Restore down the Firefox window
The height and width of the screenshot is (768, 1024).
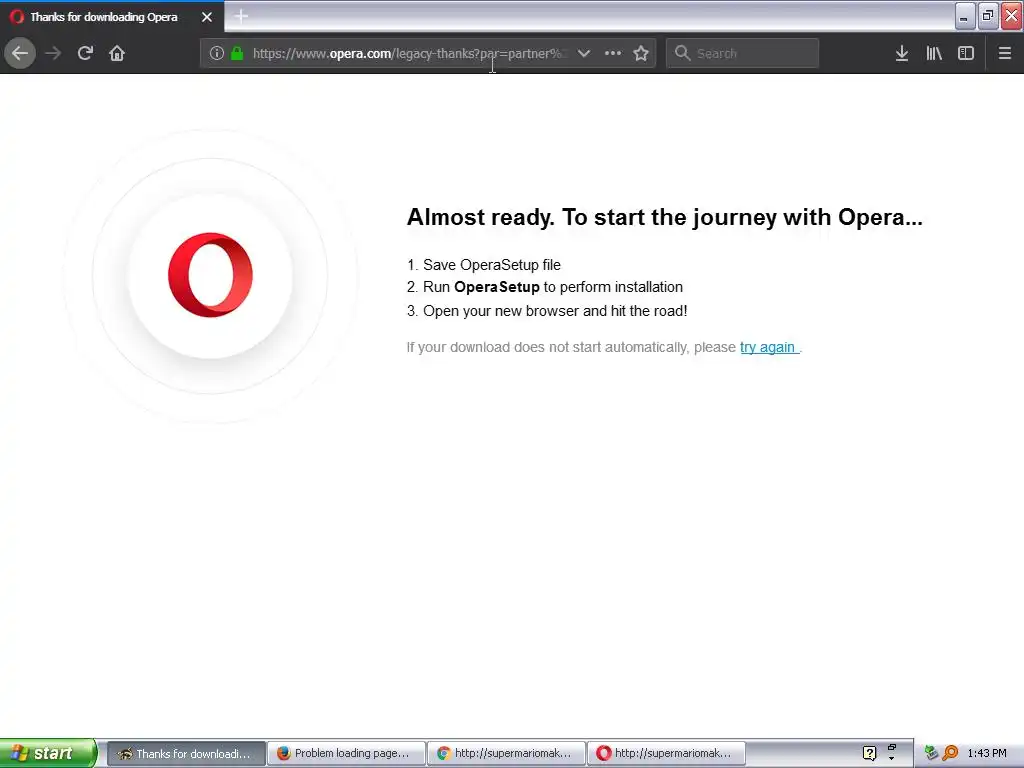[988, 17]
